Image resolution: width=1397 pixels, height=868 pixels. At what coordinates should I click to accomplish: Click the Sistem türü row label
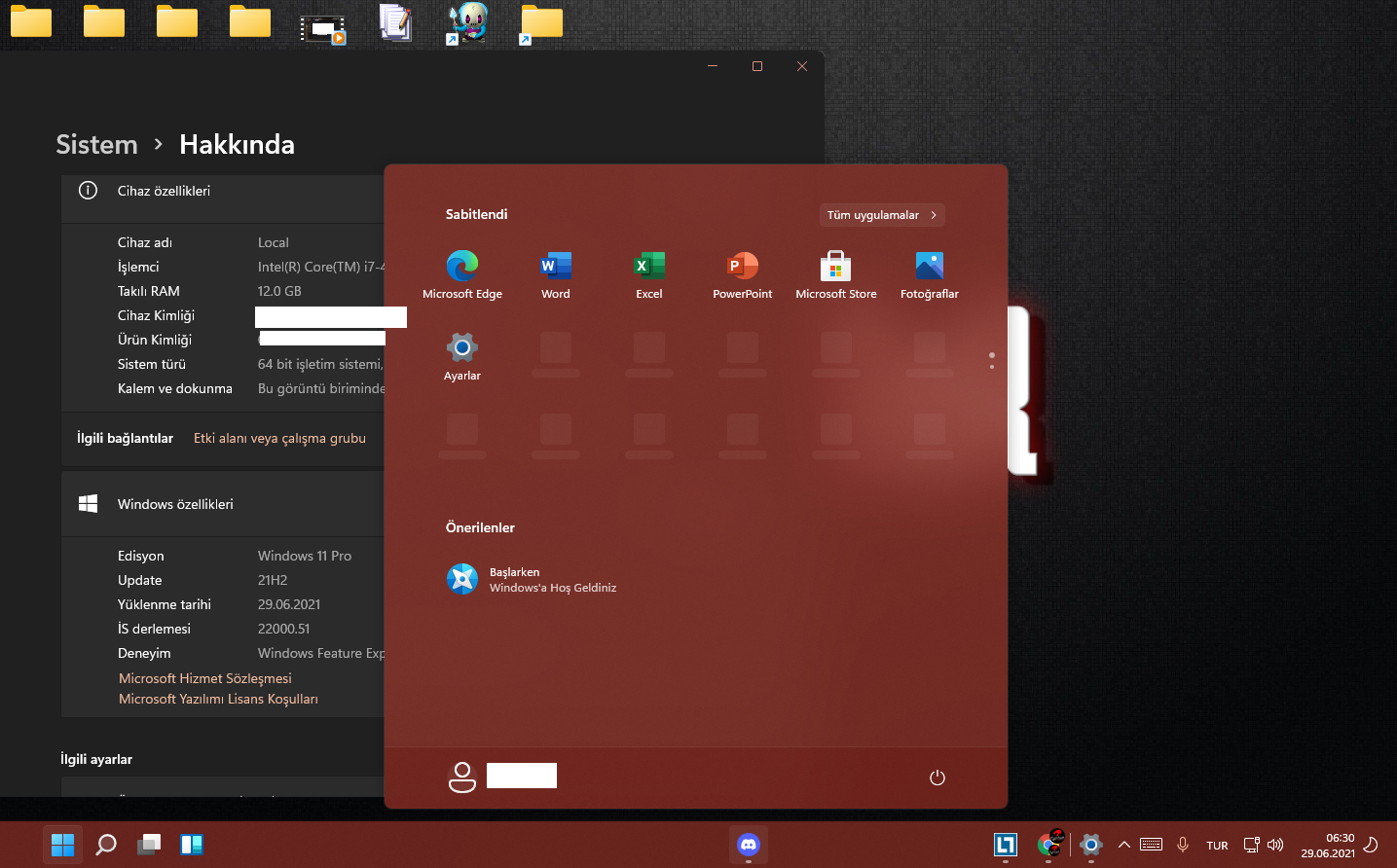pos(152,364)
